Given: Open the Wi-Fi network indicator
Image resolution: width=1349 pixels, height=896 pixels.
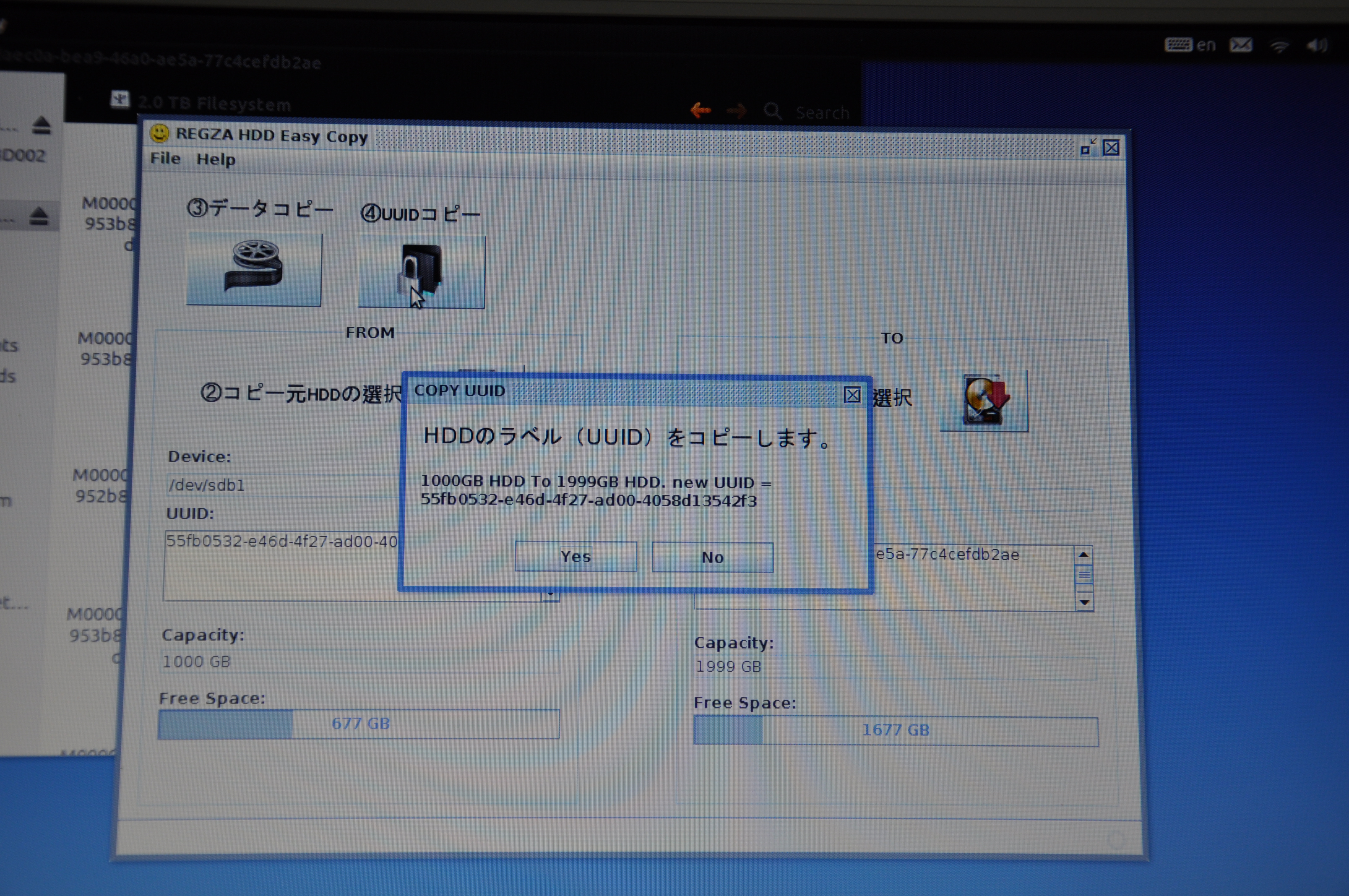Looking at the screenshot, I should tap(1280, 46).
